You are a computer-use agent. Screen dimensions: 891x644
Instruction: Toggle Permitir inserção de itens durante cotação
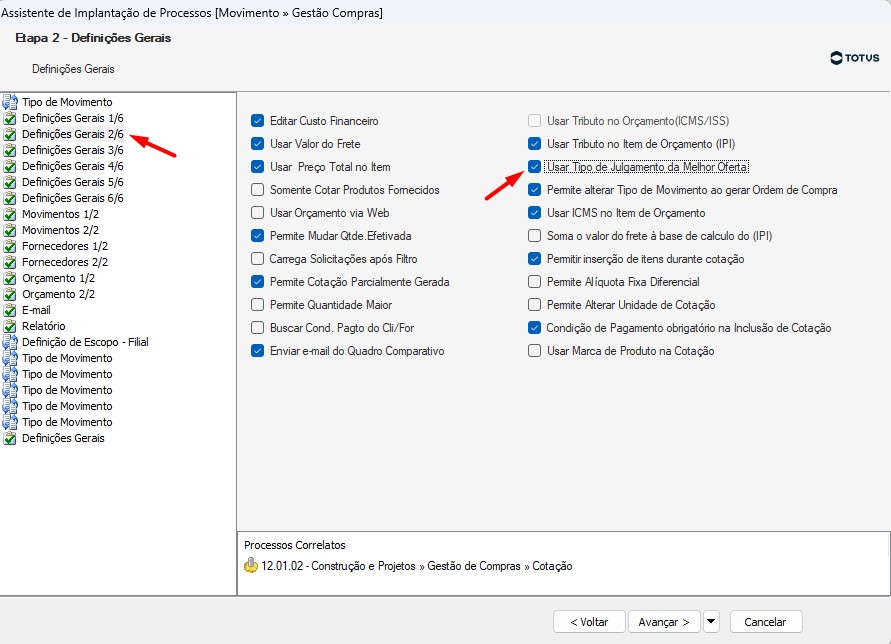click(534, 259)
